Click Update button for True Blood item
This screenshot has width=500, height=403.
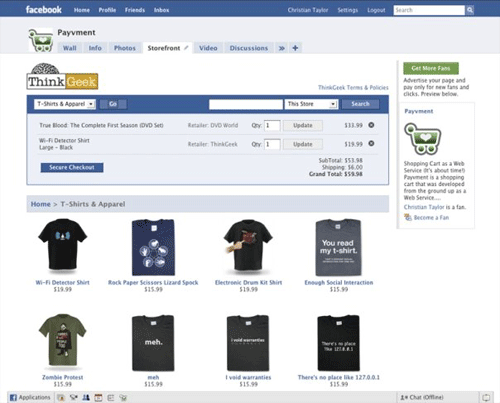(303, 125)
